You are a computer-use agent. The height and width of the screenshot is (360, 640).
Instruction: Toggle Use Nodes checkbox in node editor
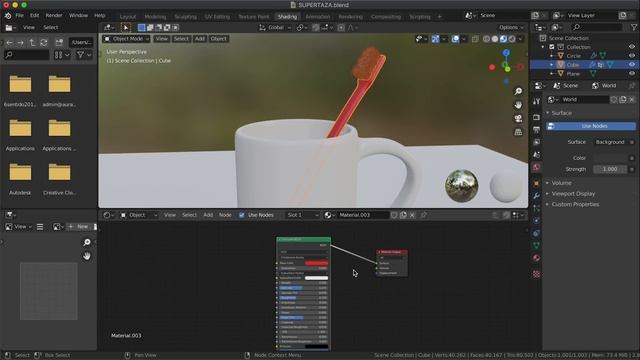click(x=242, y=215)
